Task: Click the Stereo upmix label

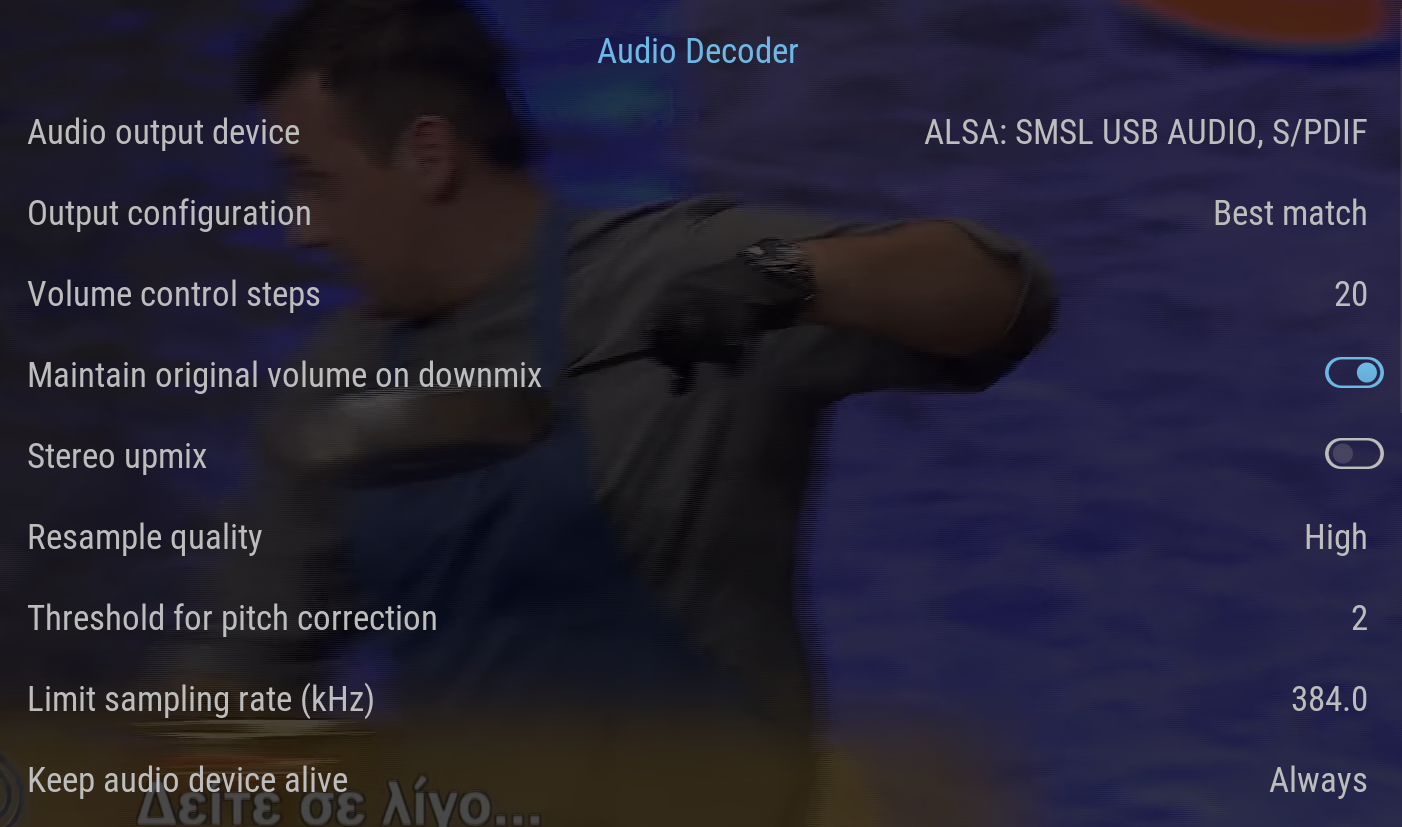Action: pos(117,456)
